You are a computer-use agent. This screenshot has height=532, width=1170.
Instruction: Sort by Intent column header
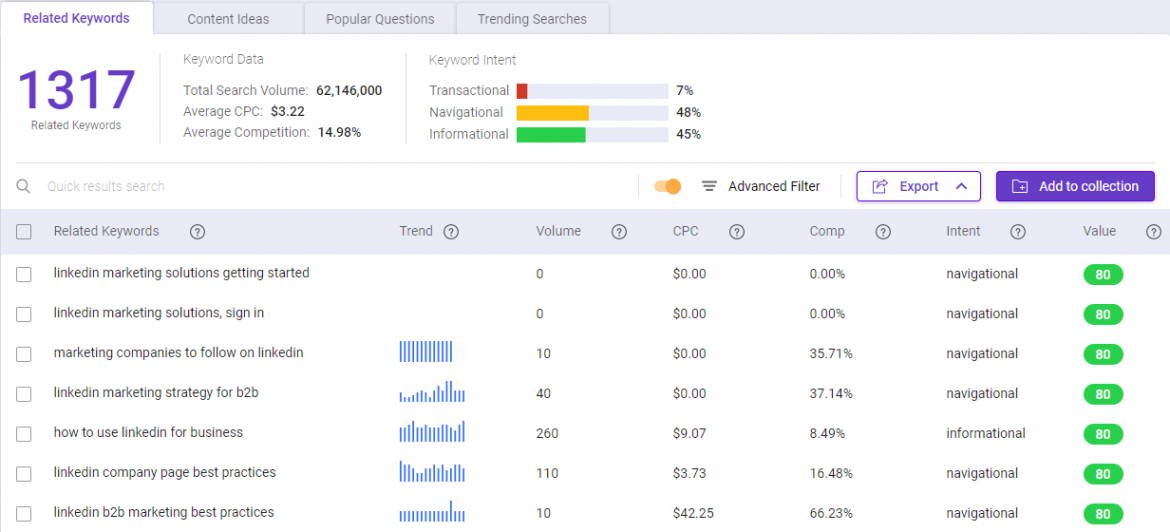tap(963, 231)
